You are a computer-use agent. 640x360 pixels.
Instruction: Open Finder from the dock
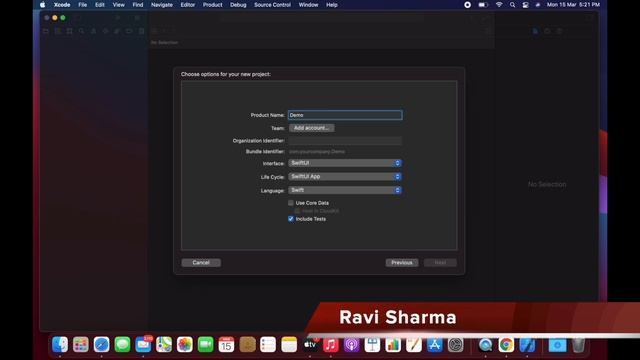click(x=60, y=344)
